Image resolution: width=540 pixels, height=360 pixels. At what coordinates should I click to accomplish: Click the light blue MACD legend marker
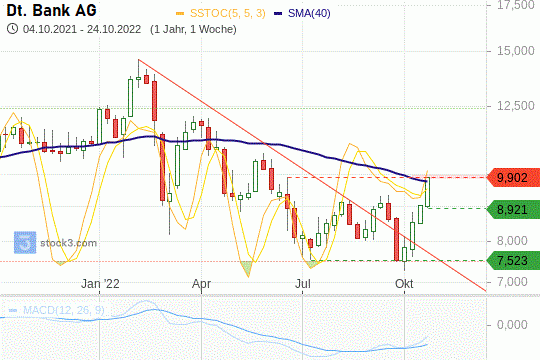(x=13, y=310)
